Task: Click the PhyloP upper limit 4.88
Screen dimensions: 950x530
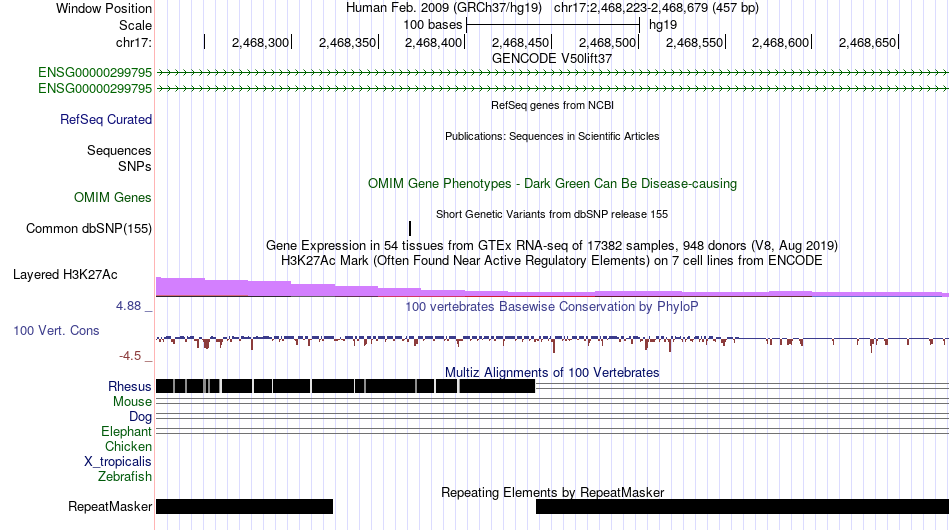Action: coord(128,306)
